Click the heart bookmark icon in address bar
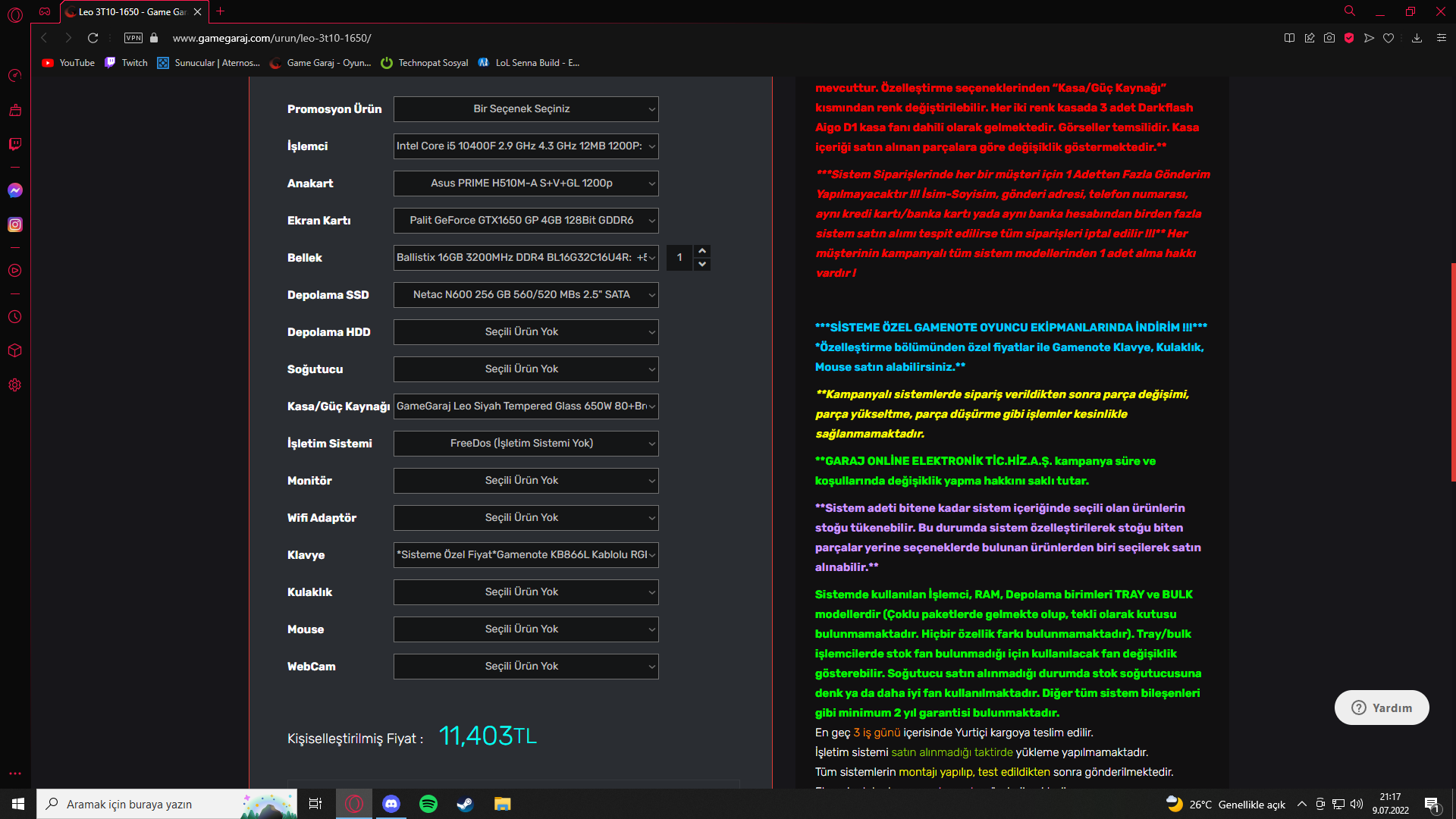 1389,38
